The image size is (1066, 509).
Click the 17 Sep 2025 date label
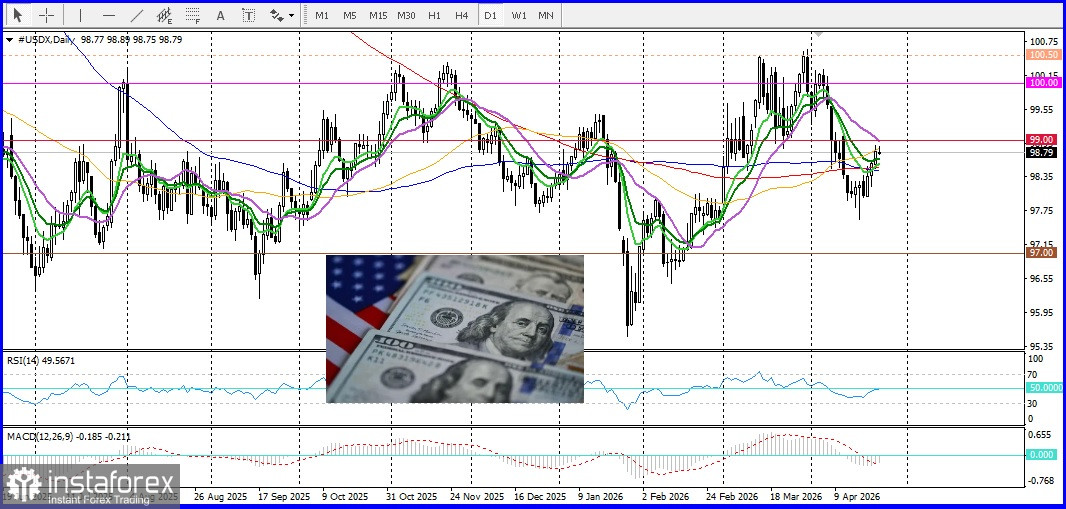[x=284, y=496]
